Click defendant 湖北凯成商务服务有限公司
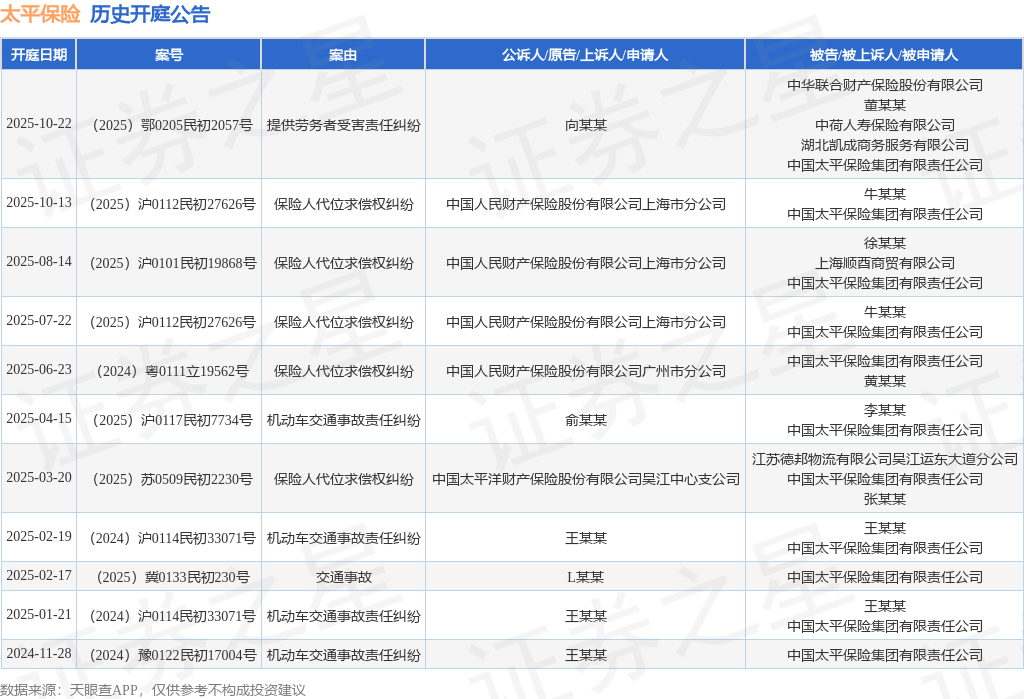This screenshot has width=1024, height=699. click(884, 144)
